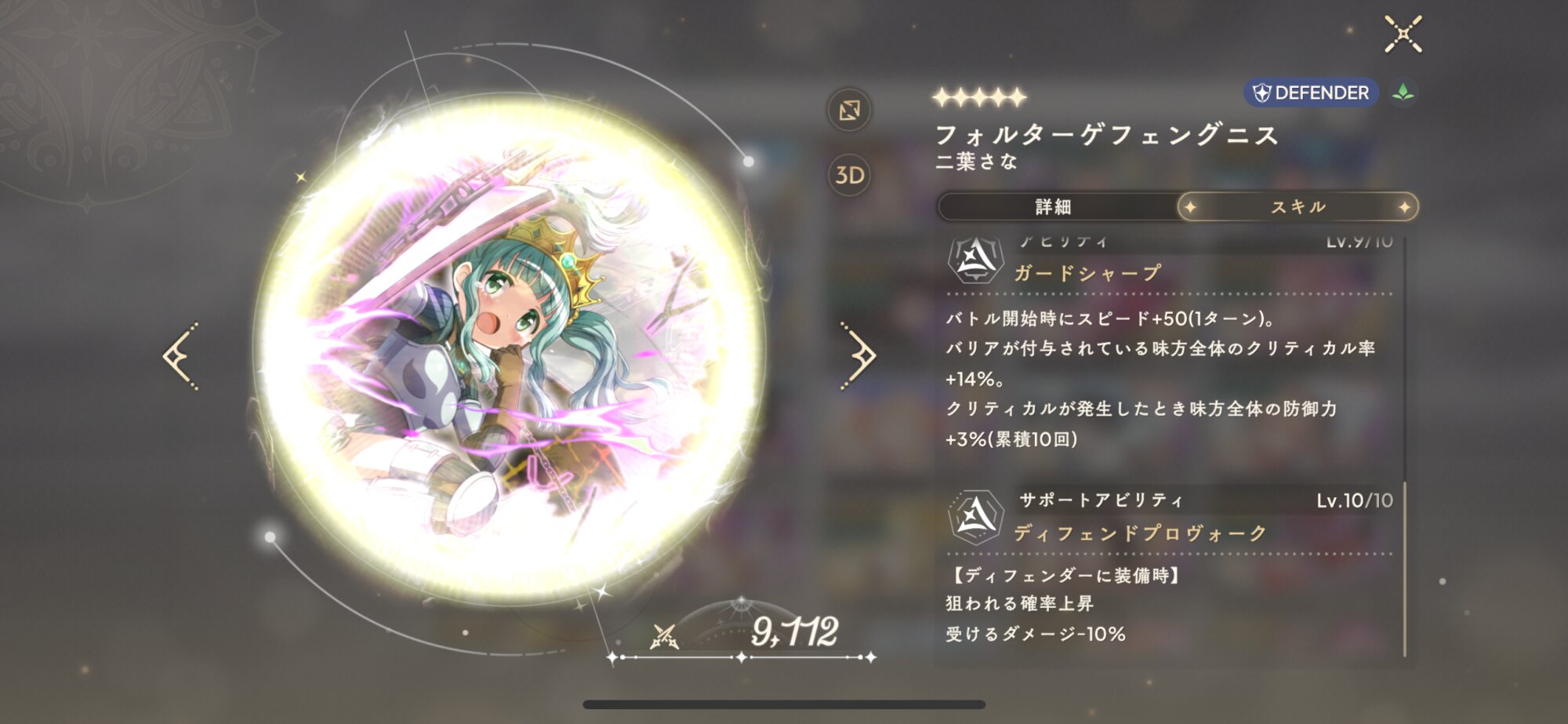This screenshot has width=1568, height=724.
Task: Select the ガードシャープ skill name
Action: point(1087,273)
